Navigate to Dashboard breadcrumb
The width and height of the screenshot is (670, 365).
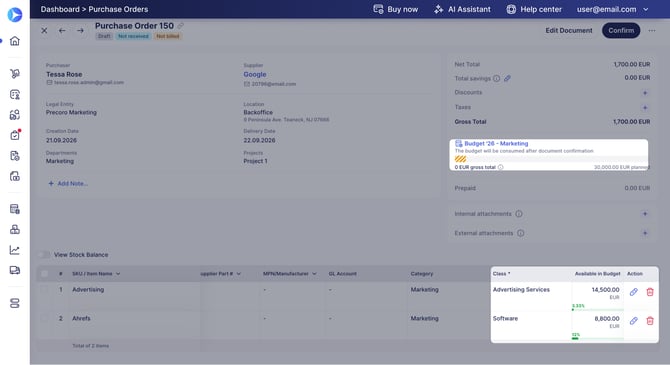[x=60, y=9]
